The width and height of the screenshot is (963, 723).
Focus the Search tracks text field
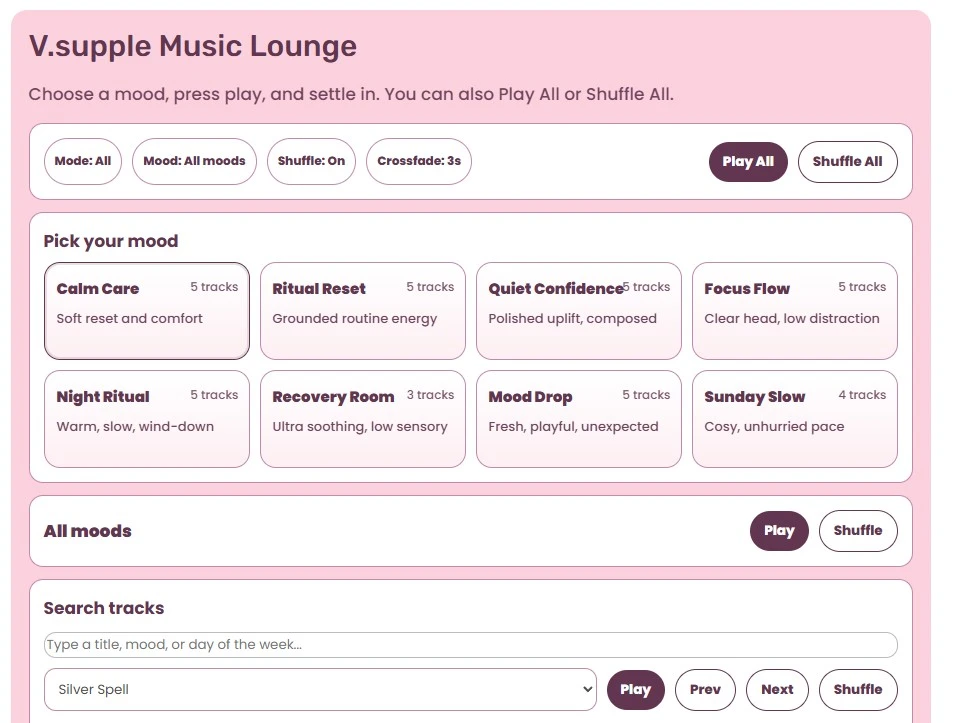[x=470, y=645]
